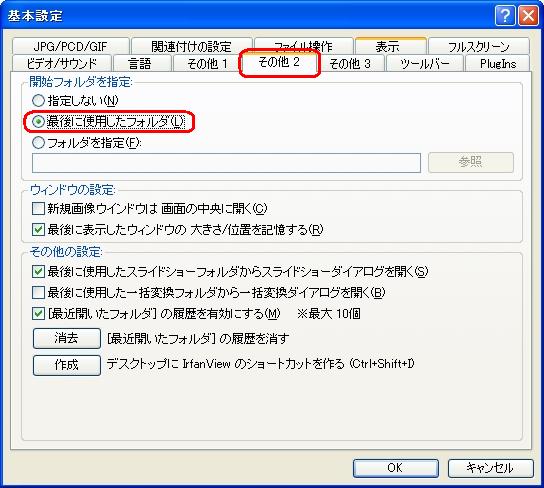Image resolution: width=544 pixels, height=488 pixels.
Task: Click 作成 to create desktop shortcut
Action: point(67,365)
